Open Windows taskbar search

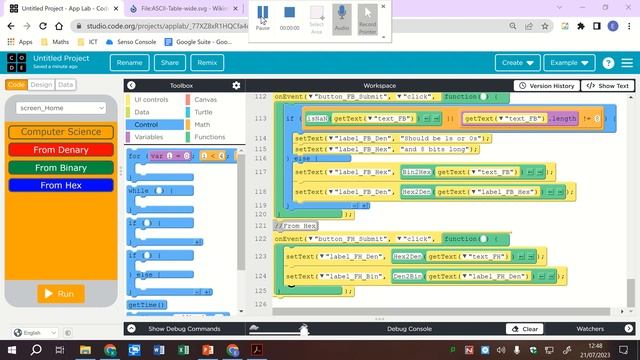click(36, 350)
